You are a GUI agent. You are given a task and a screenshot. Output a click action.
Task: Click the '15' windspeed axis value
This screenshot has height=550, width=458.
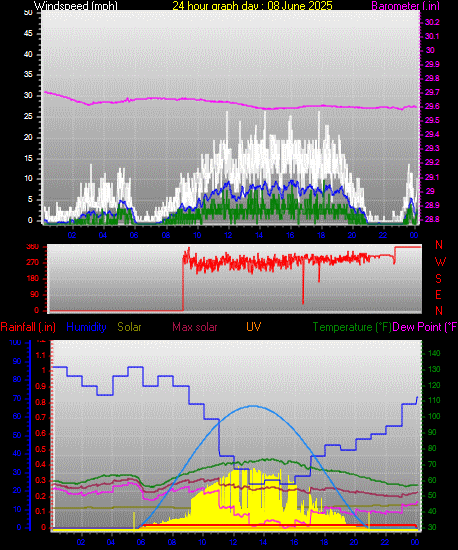coord(28,159)
